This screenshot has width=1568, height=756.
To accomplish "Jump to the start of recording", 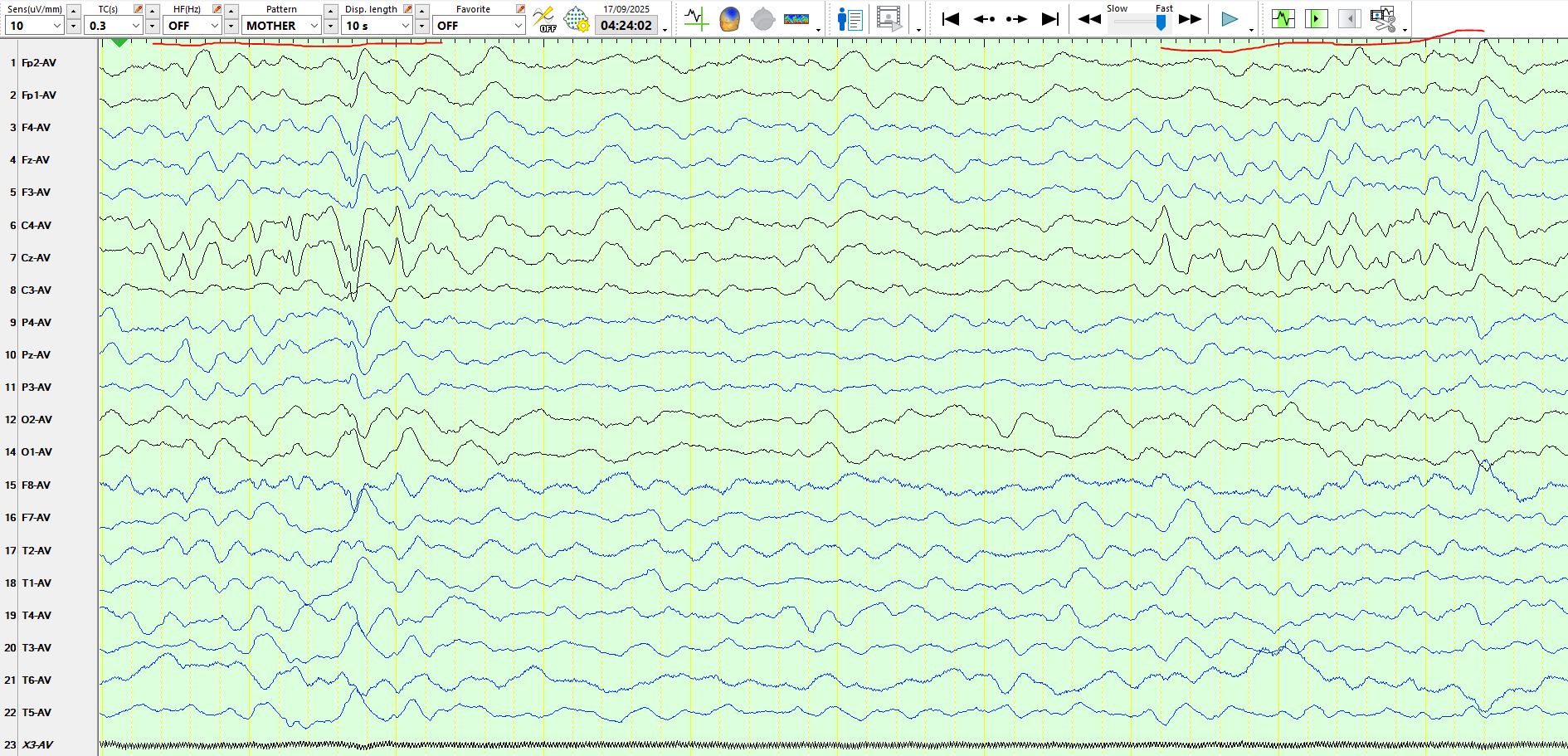I will (x=951, y=18).
